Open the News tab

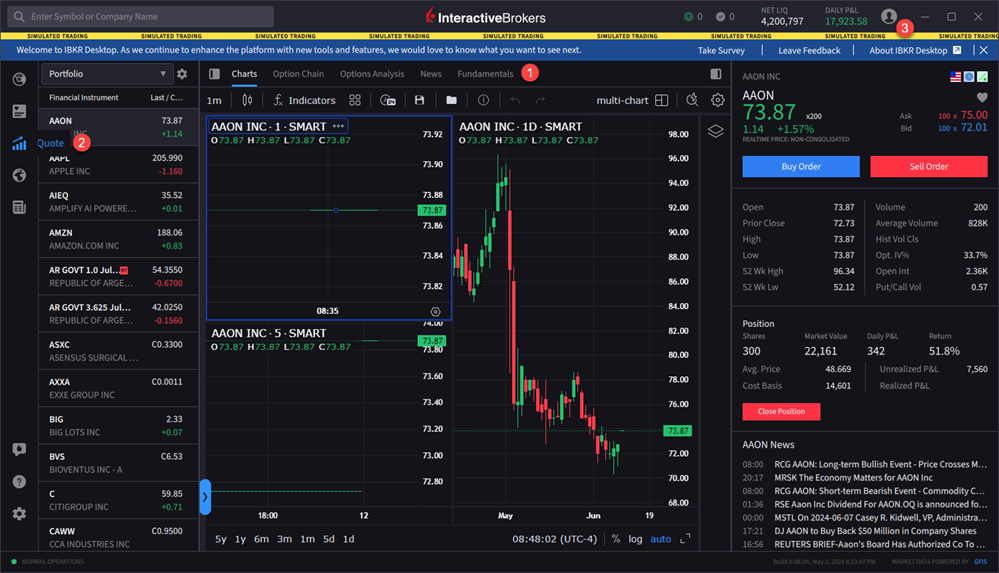[x=431, y=74]
